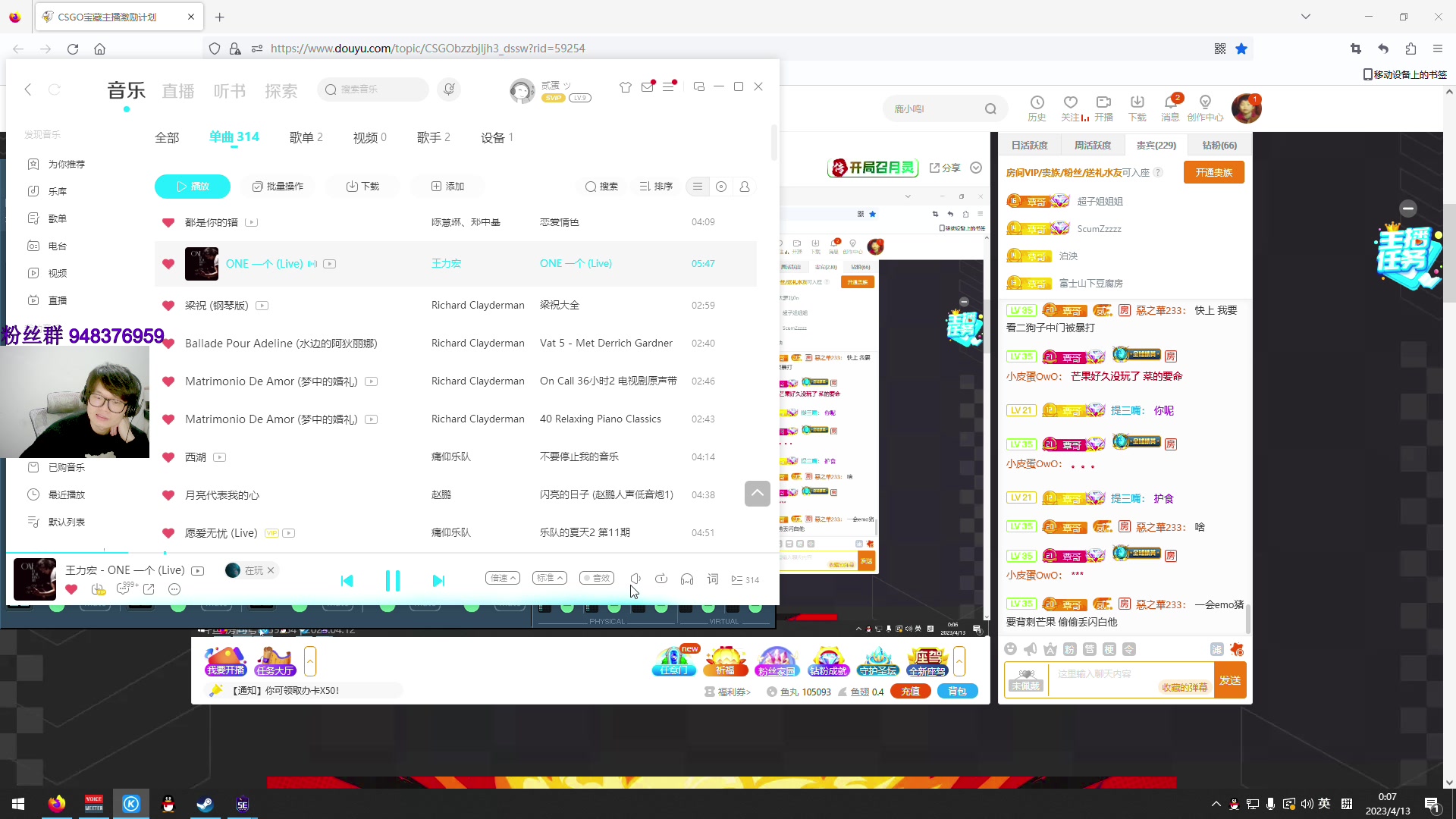Screen dimensions: 1456x819
Task: Open 电台 in the left sidebar
Action: click(58, 246)
